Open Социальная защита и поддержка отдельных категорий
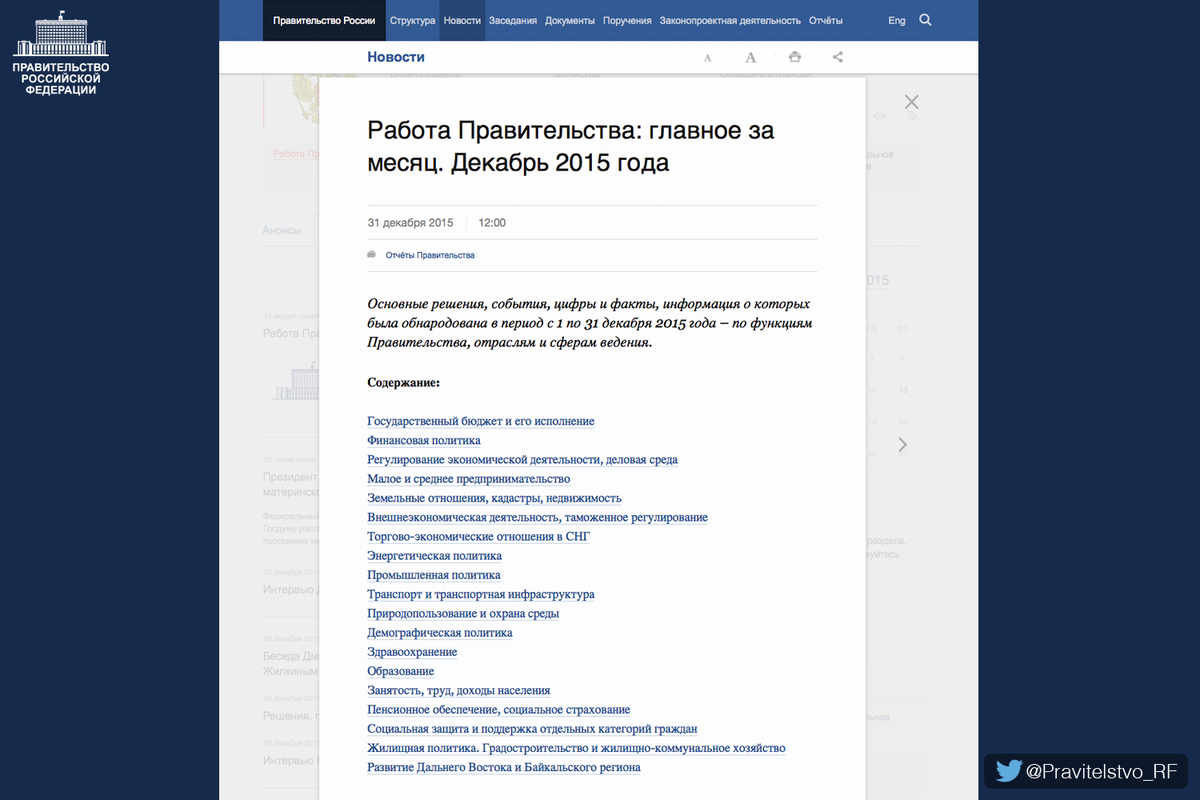The width and height of the screenshot is (1200, 800). point(532,729)
